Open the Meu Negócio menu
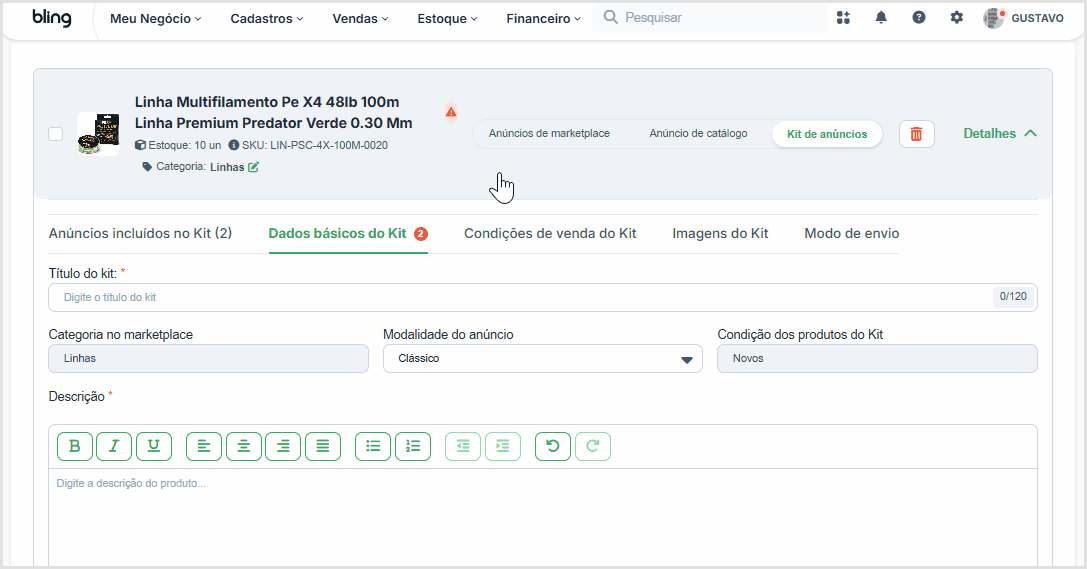 tap(155, 19)
